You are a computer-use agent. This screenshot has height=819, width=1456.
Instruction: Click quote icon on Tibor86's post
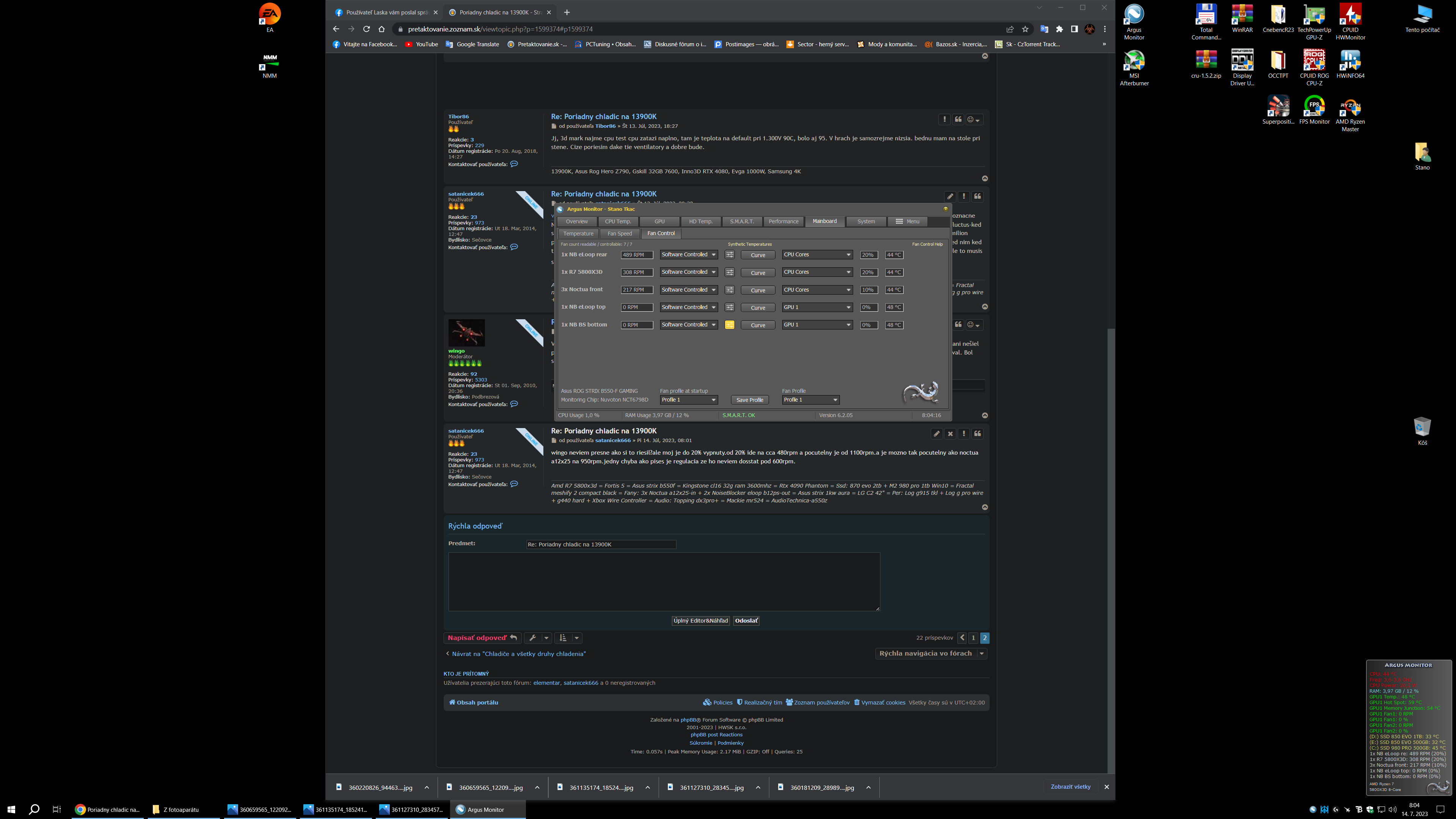958,119
